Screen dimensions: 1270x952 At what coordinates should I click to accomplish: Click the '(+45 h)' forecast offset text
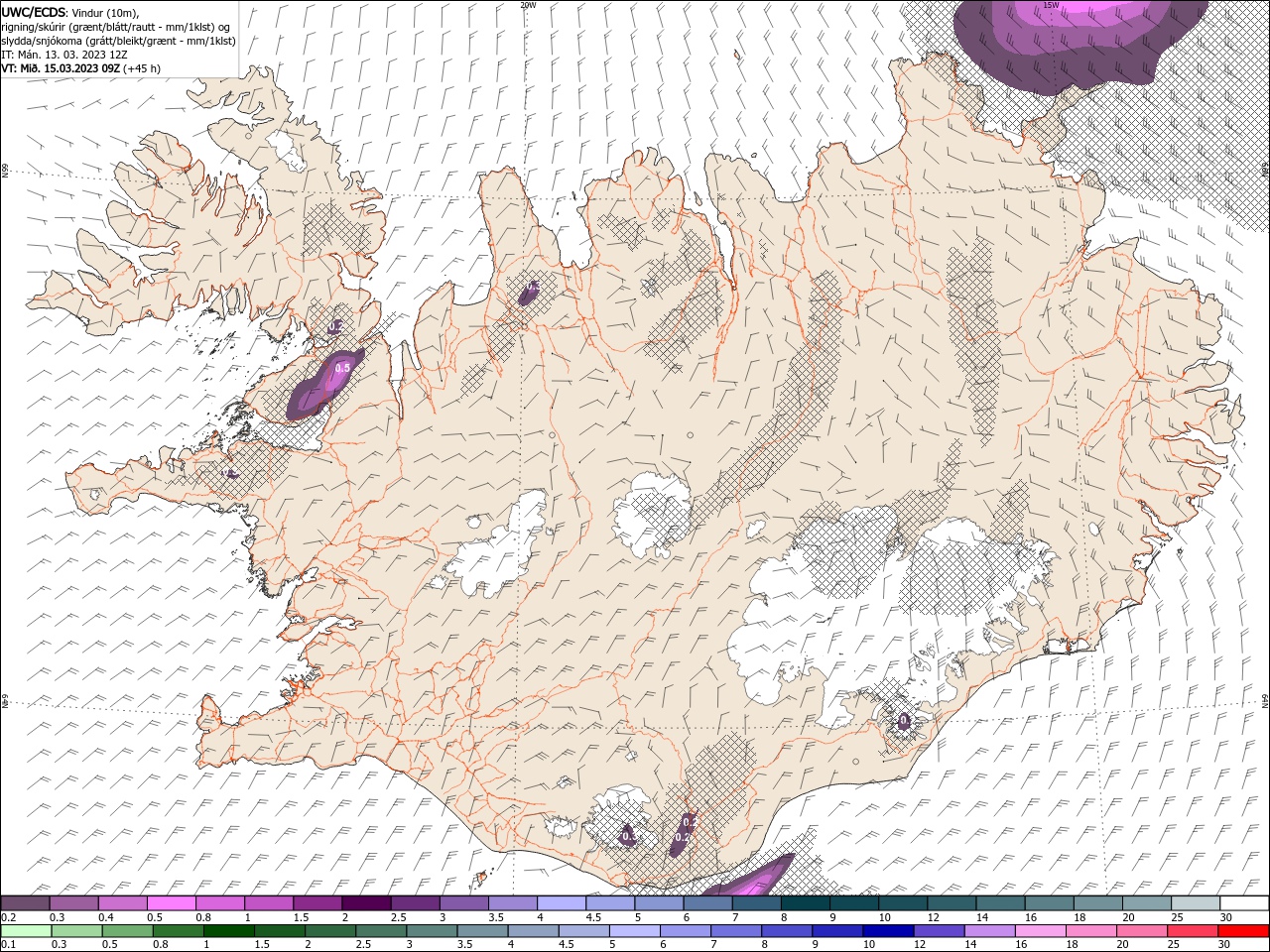142,68
